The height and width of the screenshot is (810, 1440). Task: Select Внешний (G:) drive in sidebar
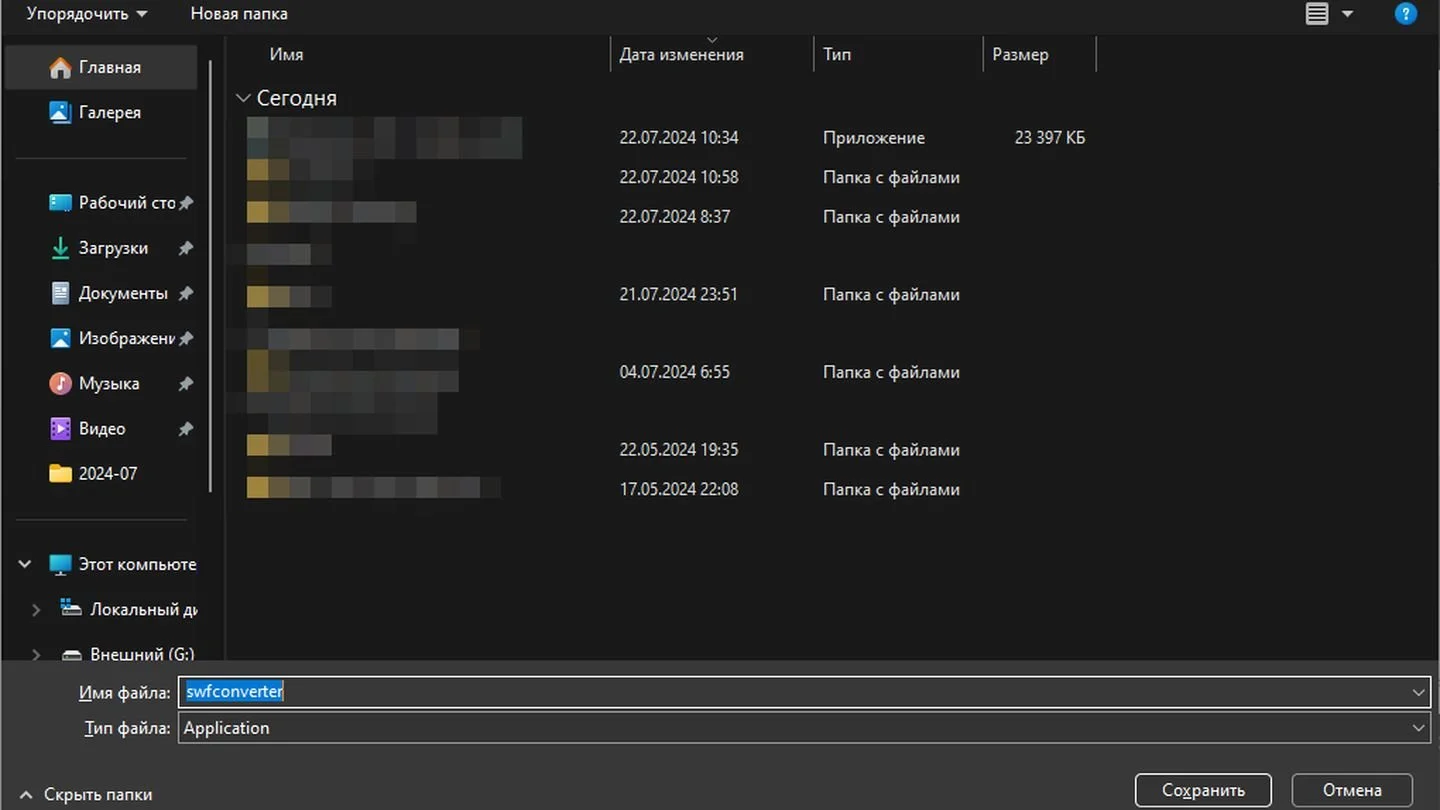[x=142, y=654]
